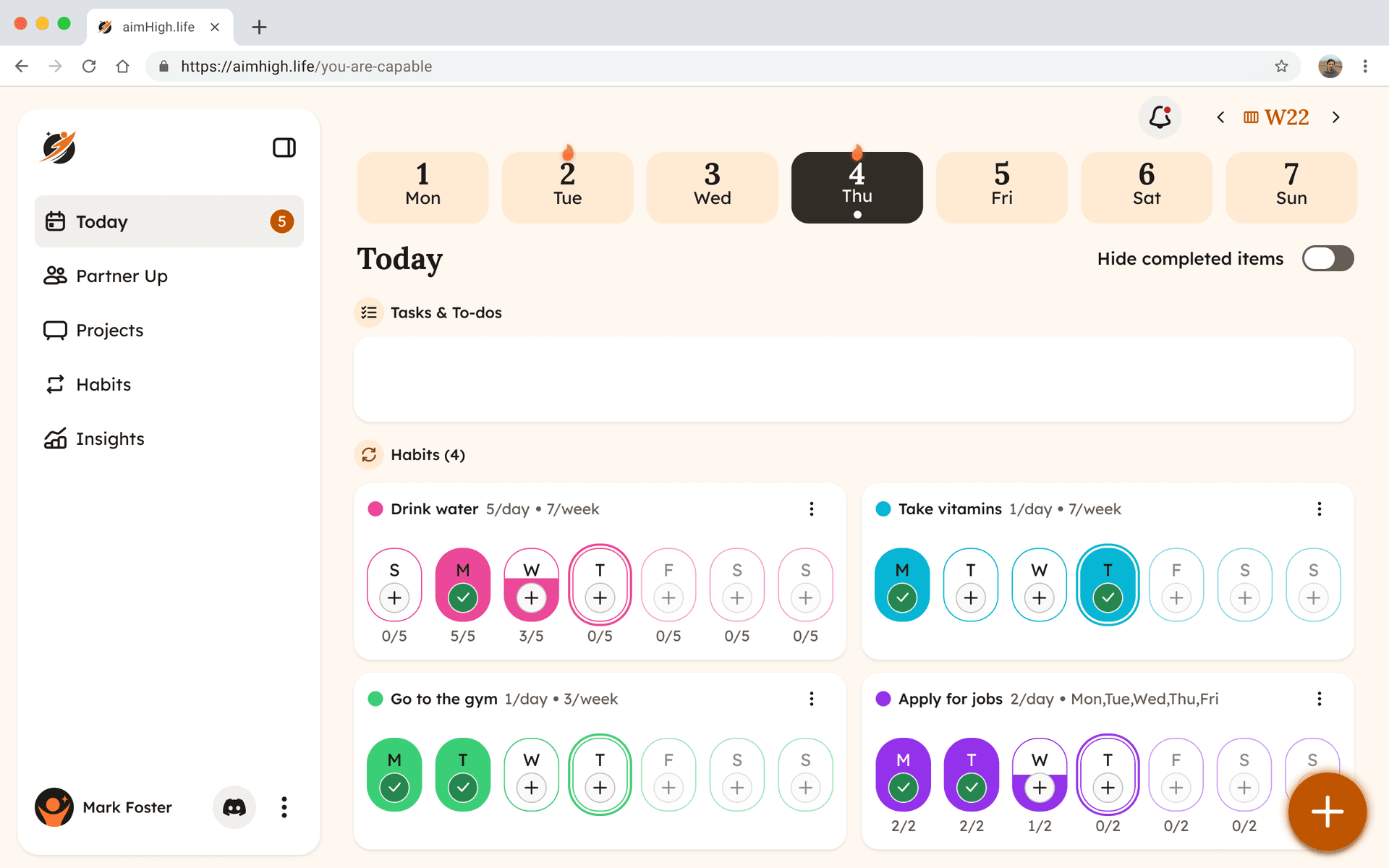Click the Drink water pink color dot
The width and height of the screenshot is (1389, 868).
(x=375, y=509)
